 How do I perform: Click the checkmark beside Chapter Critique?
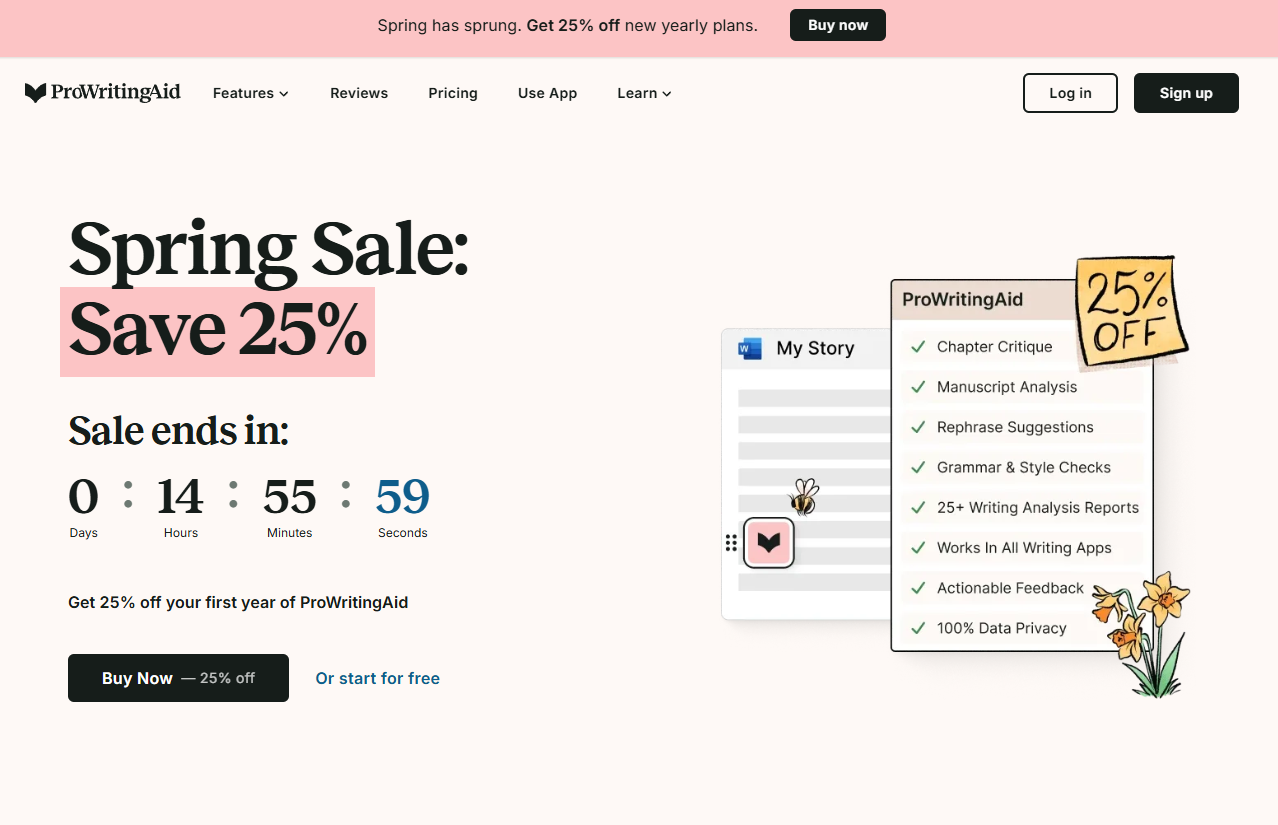[x=917, y=347]
